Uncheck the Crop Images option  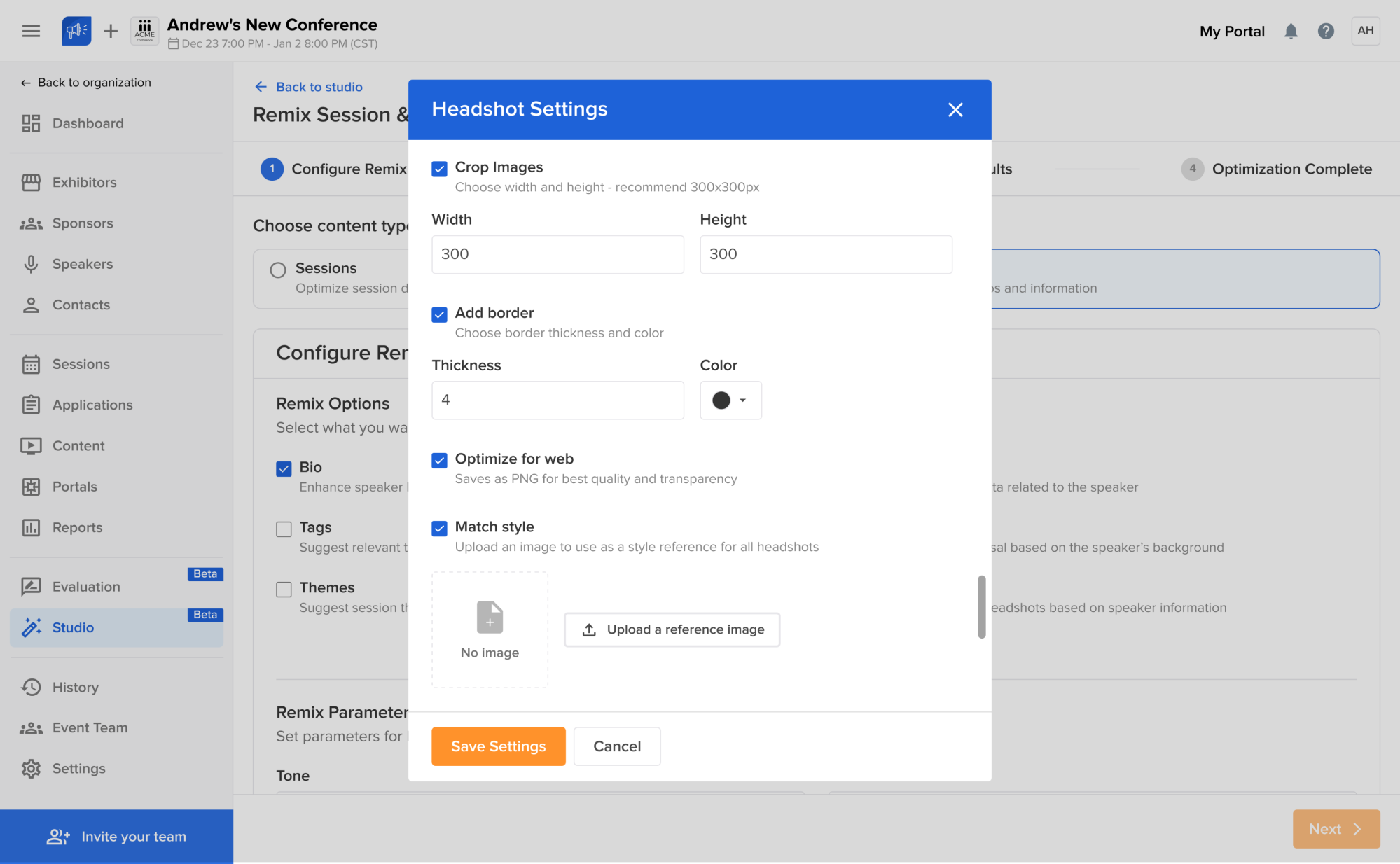click(x=439, y=168)
